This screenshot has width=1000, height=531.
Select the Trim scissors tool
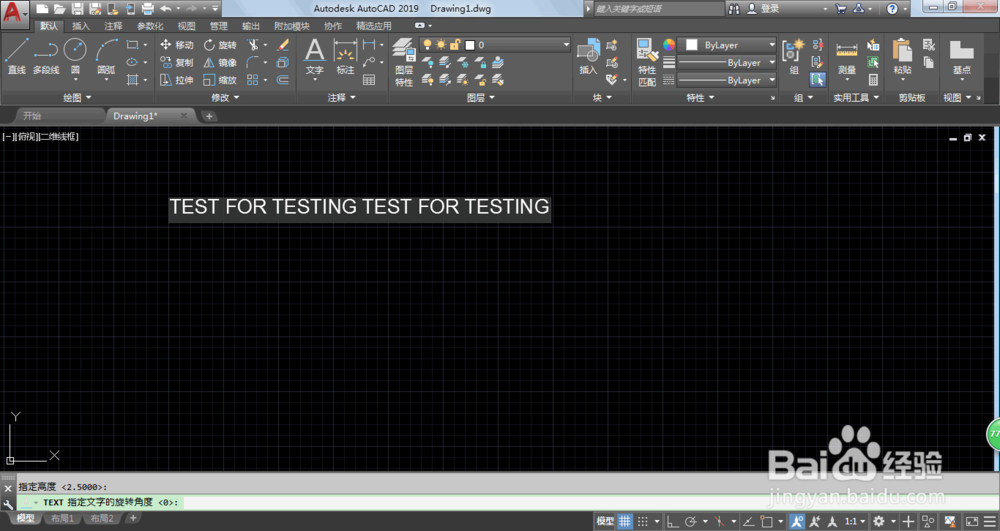253,45
